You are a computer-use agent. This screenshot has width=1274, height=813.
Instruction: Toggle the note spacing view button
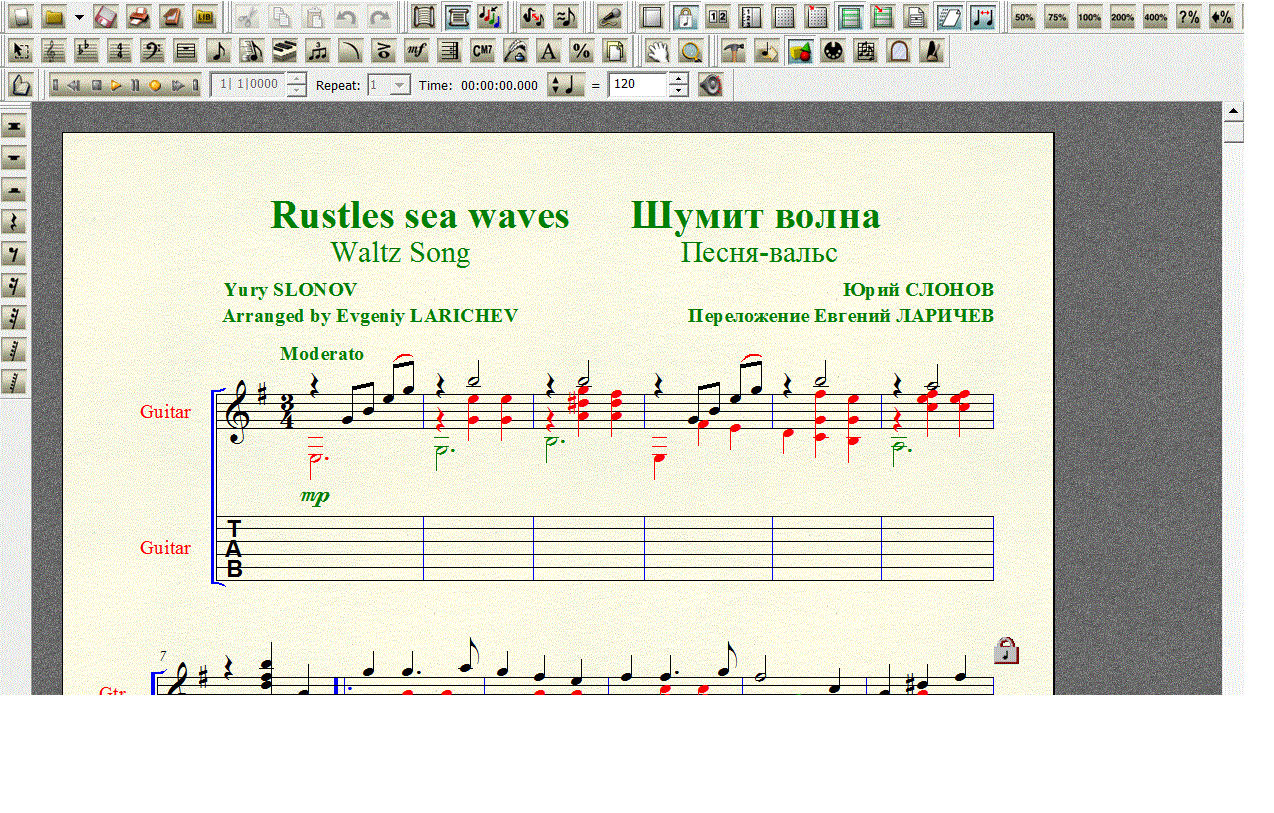983,17
